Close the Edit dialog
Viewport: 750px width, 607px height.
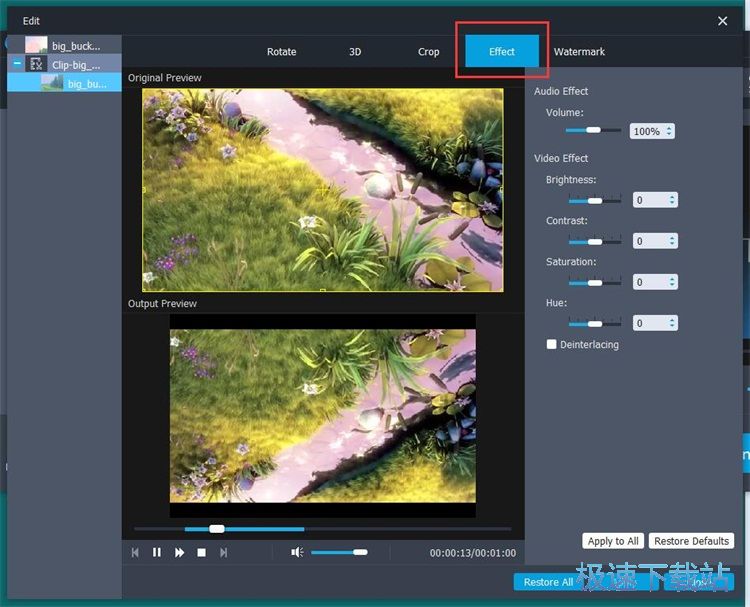click(x=722, y=21)
